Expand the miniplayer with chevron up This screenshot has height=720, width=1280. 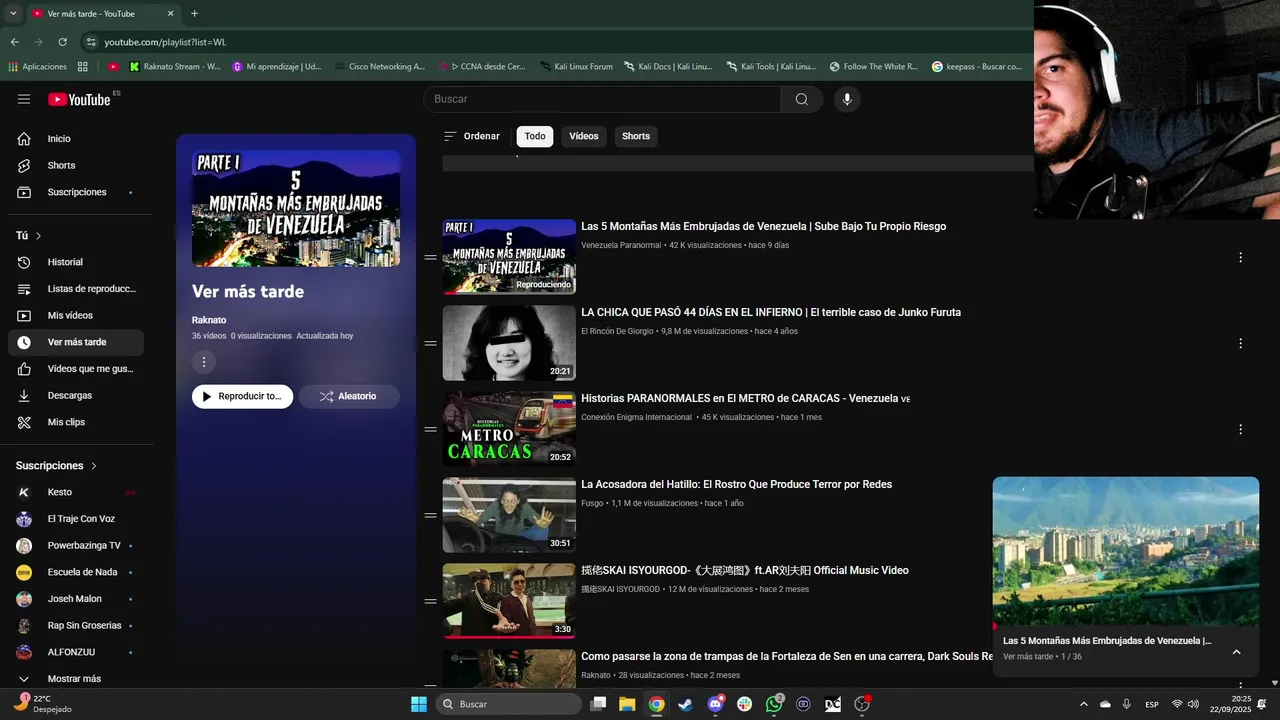[x=1236, y=652]
